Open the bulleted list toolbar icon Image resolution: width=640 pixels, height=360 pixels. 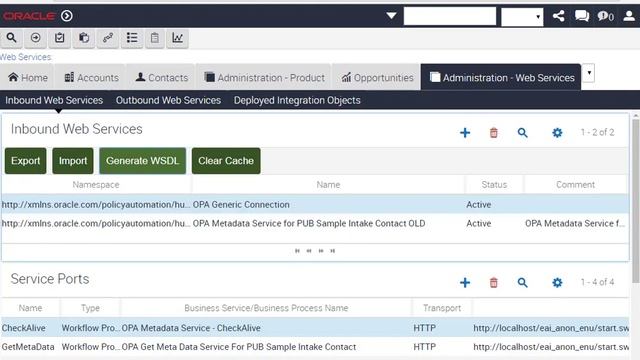[132, 38]
